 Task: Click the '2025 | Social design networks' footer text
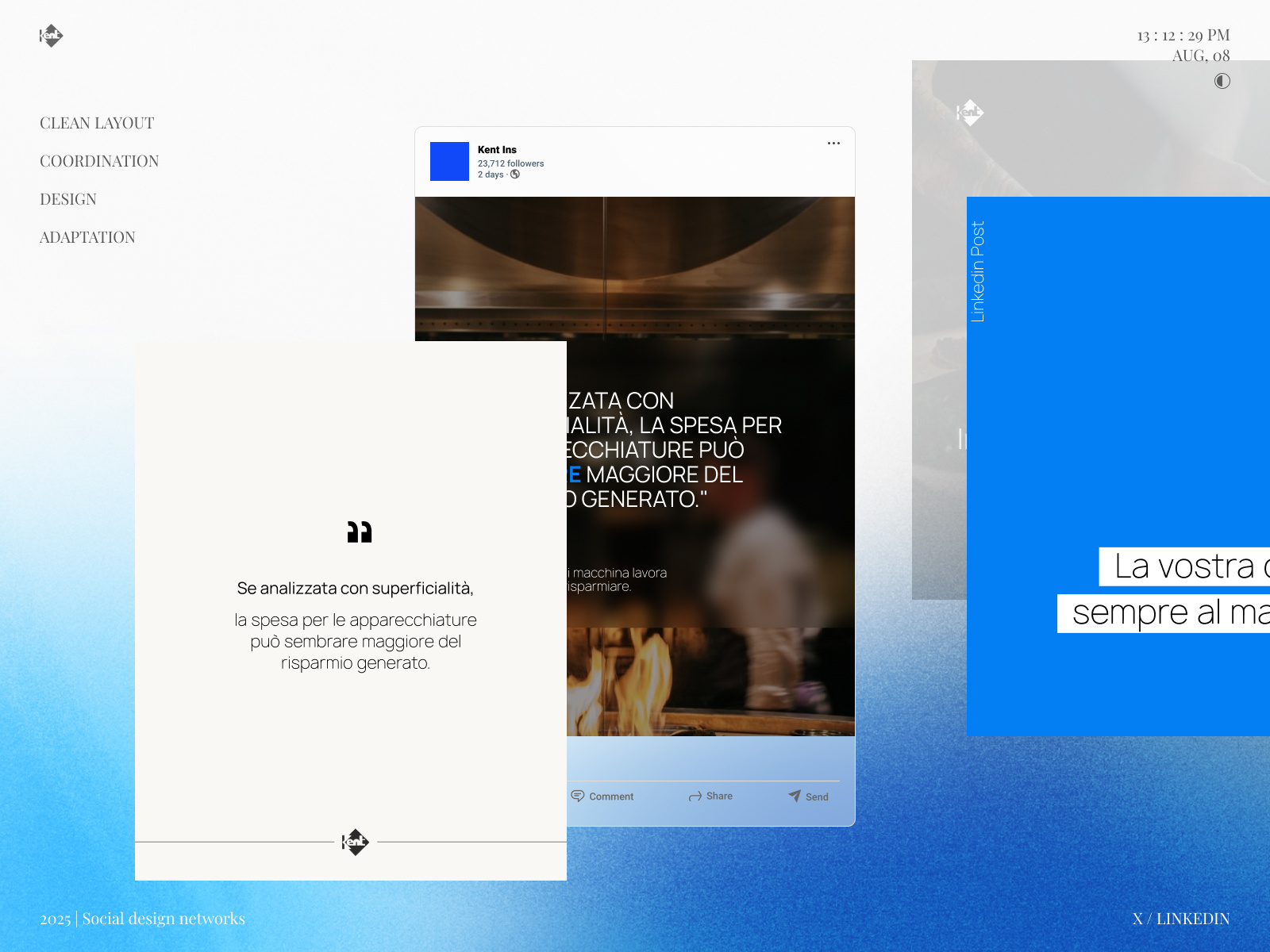(143, 918)
